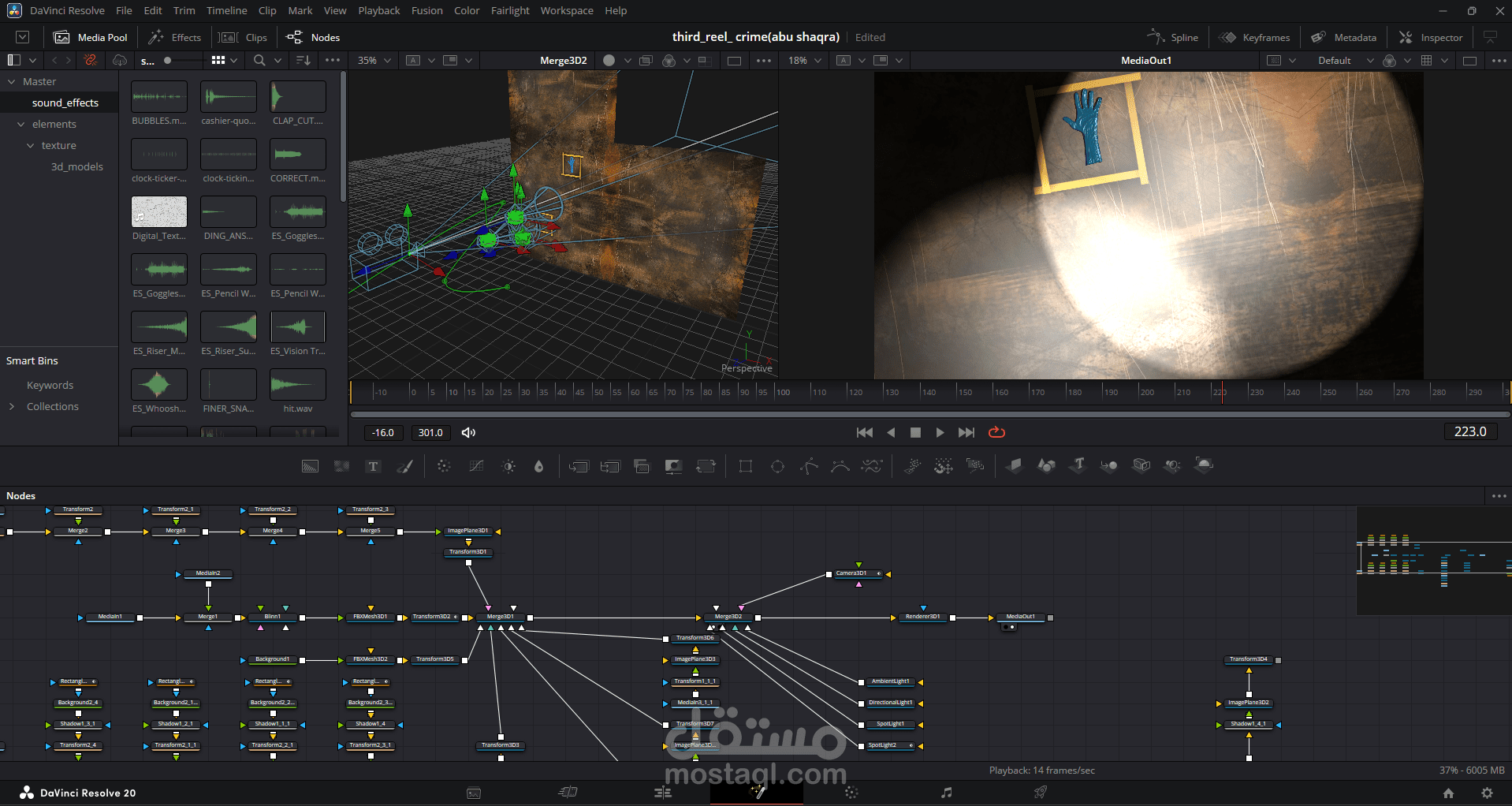Insert a Rectangle mask tool
The image size is (1512, 806).
pos(746,466)
